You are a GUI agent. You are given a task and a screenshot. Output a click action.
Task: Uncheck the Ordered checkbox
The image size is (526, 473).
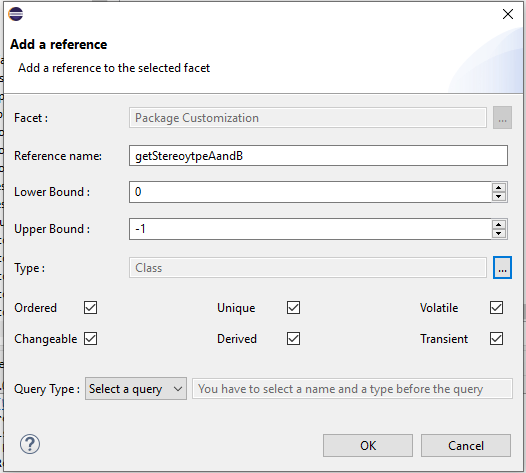coord(91,308)
